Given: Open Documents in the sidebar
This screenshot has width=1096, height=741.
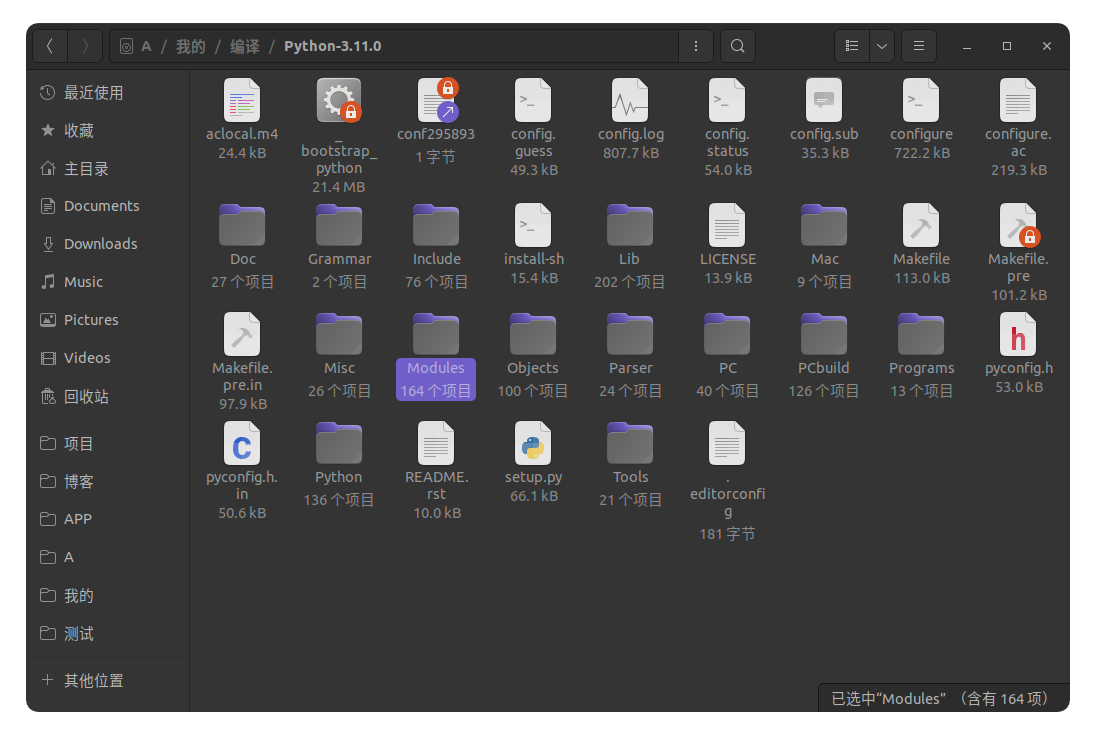Looking at the screenshot, I should pos(108,206).
